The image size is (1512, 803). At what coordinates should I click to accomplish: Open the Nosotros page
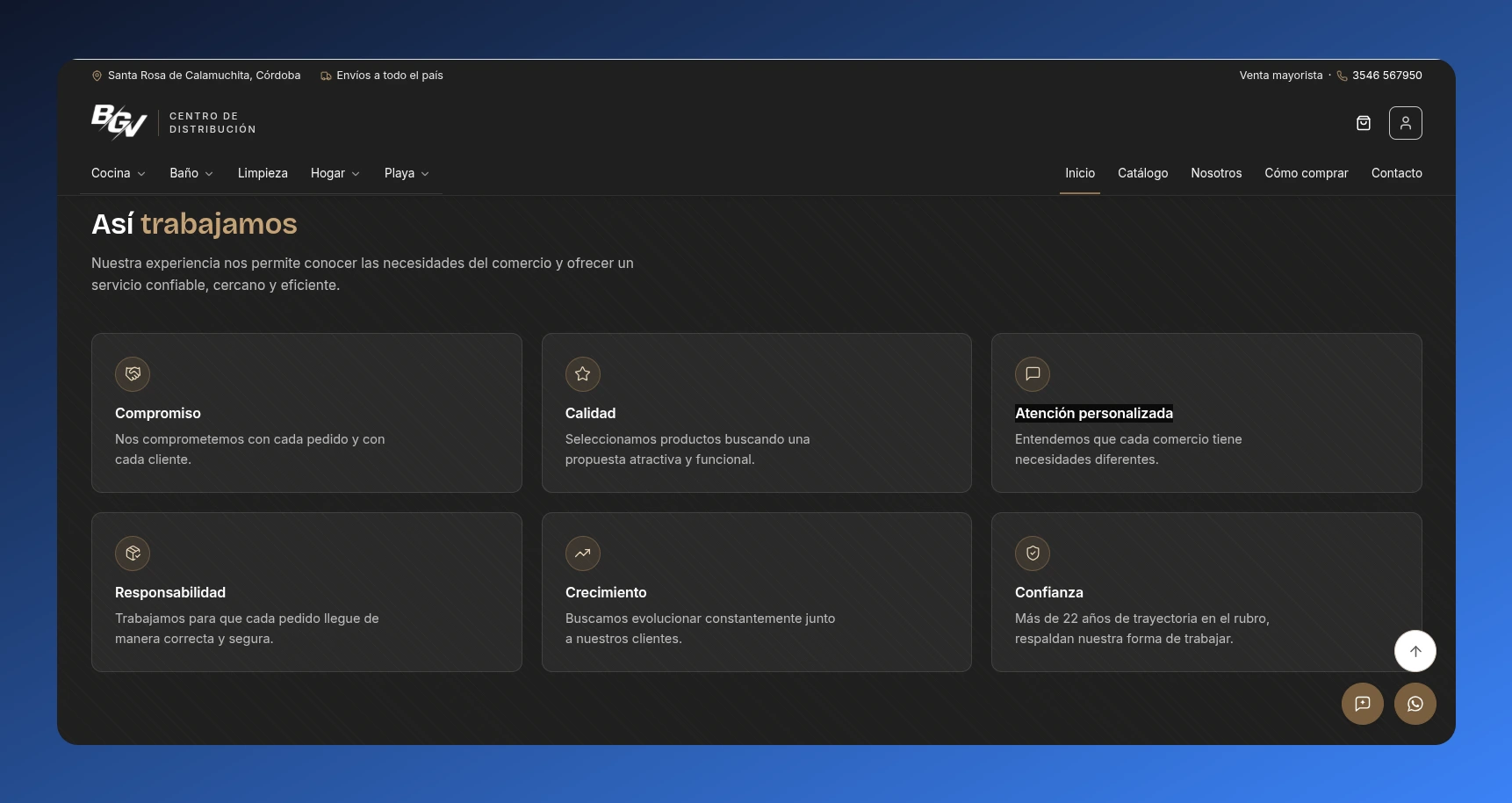[1216, 173]
